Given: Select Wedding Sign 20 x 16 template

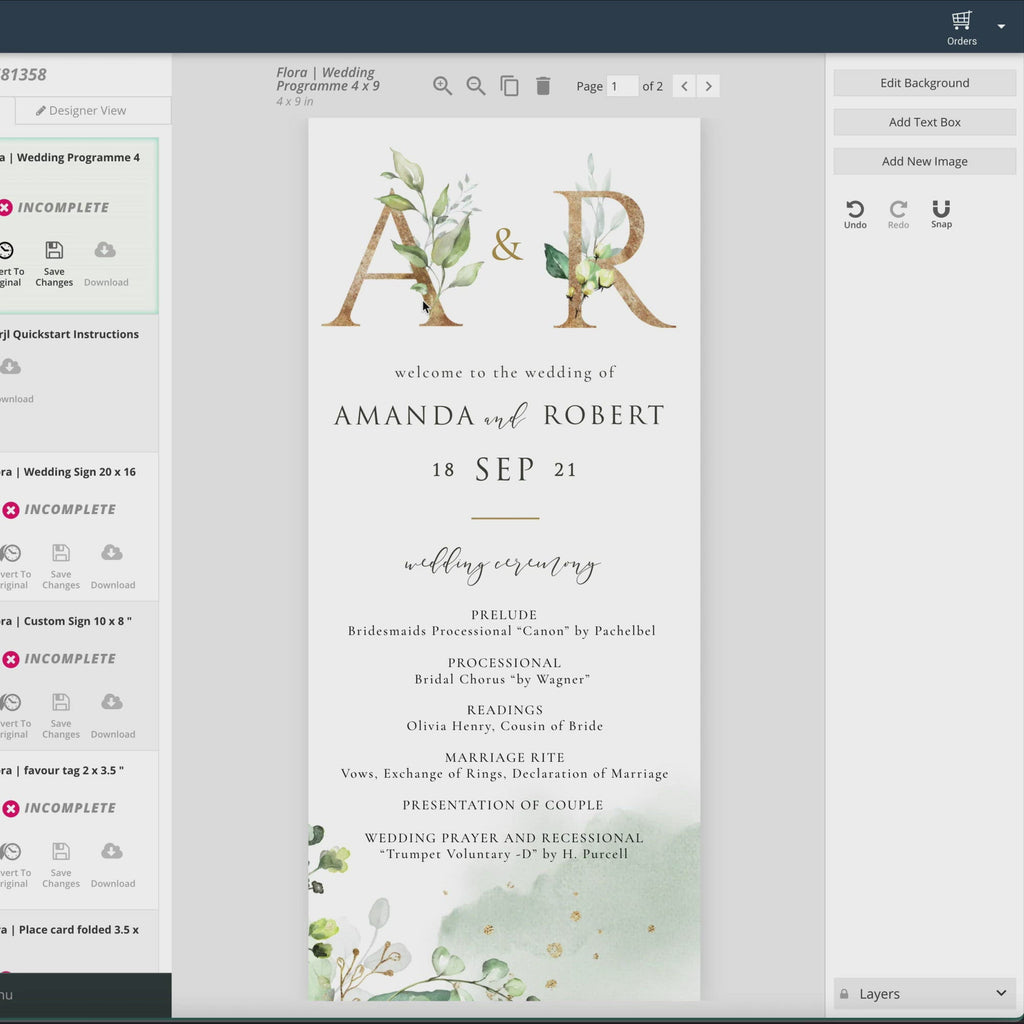Looking at the screenshot, I should pyautogui.click(x=68, y=472).
